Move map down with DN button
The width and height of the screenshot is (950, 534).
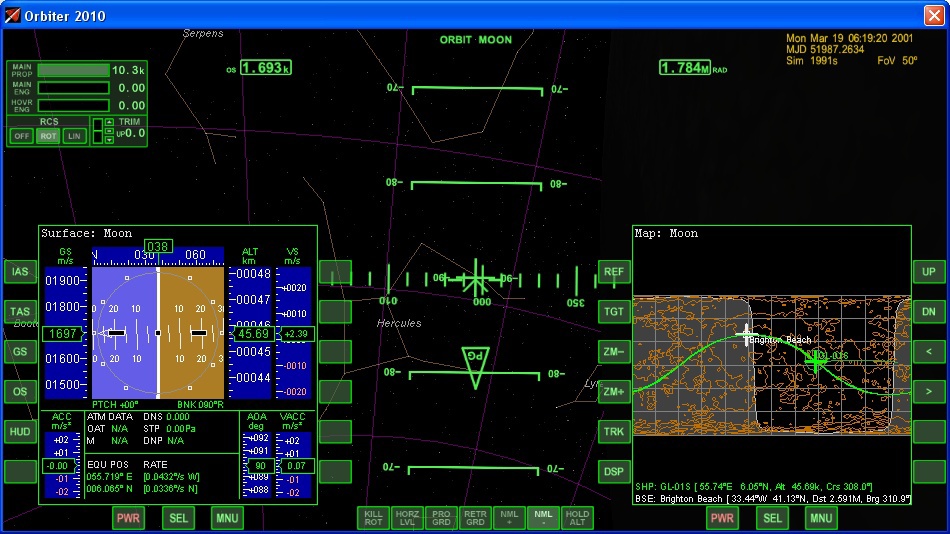929,312
